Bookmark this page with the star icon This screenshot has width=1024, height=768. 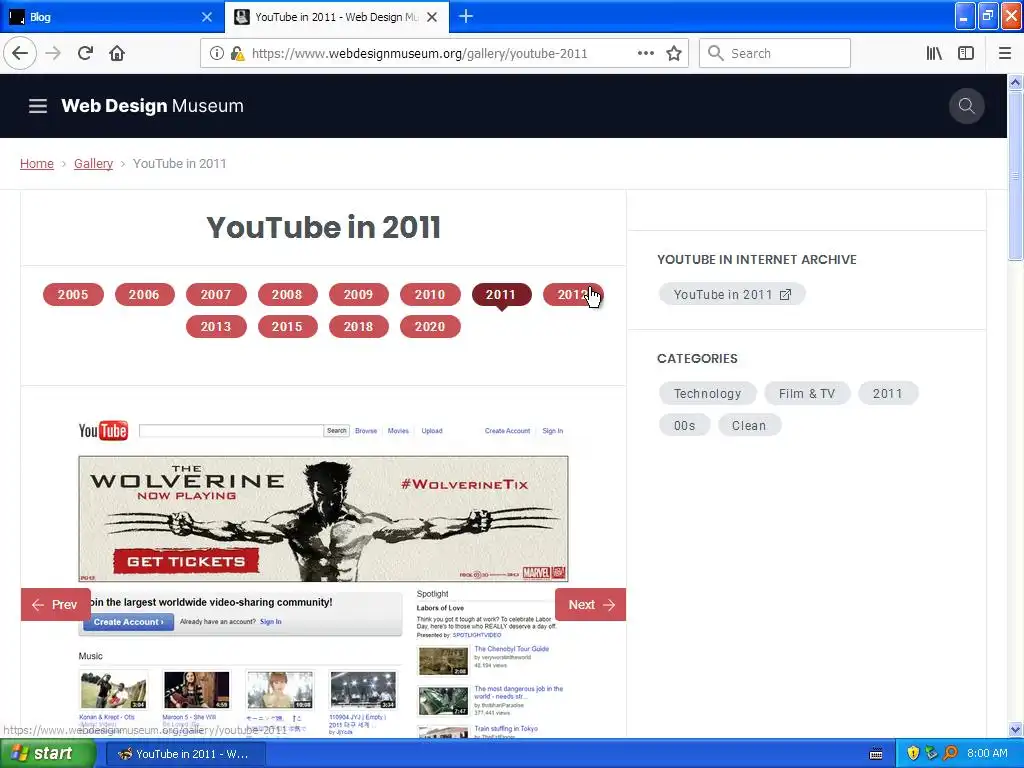click(x=674, y=53)
